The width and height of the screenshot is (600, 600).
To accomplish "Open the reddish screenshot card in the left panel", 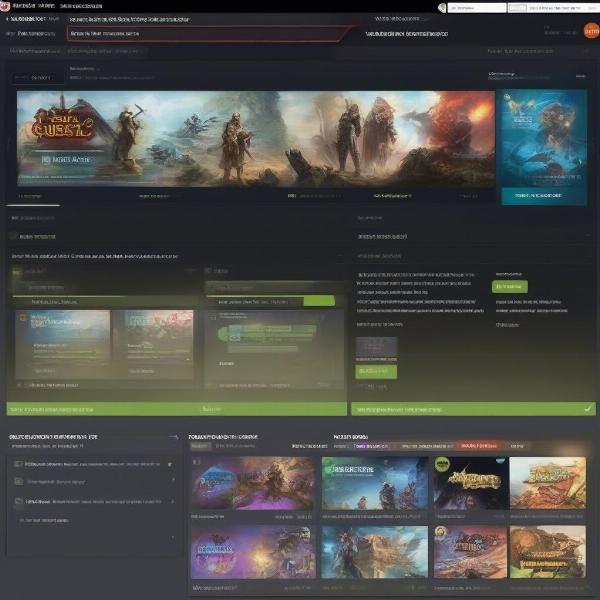I will [153, 344].
